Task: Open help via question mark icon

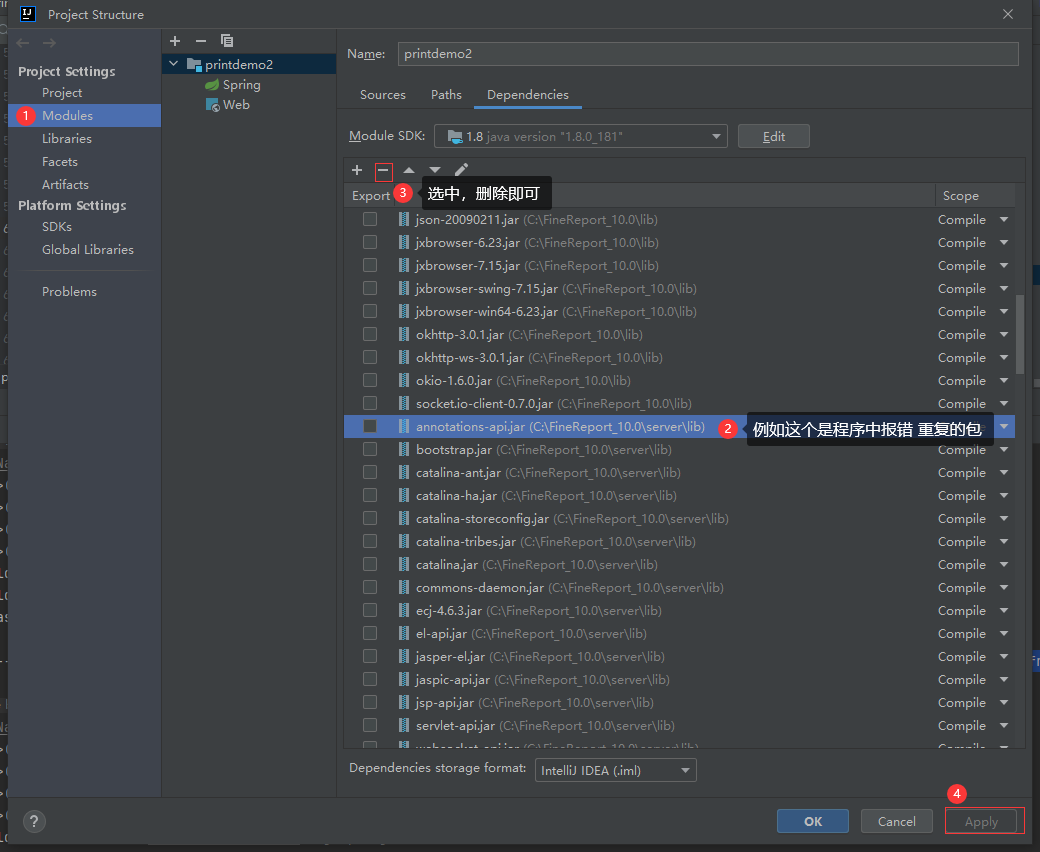Action: tap(34, 822)
